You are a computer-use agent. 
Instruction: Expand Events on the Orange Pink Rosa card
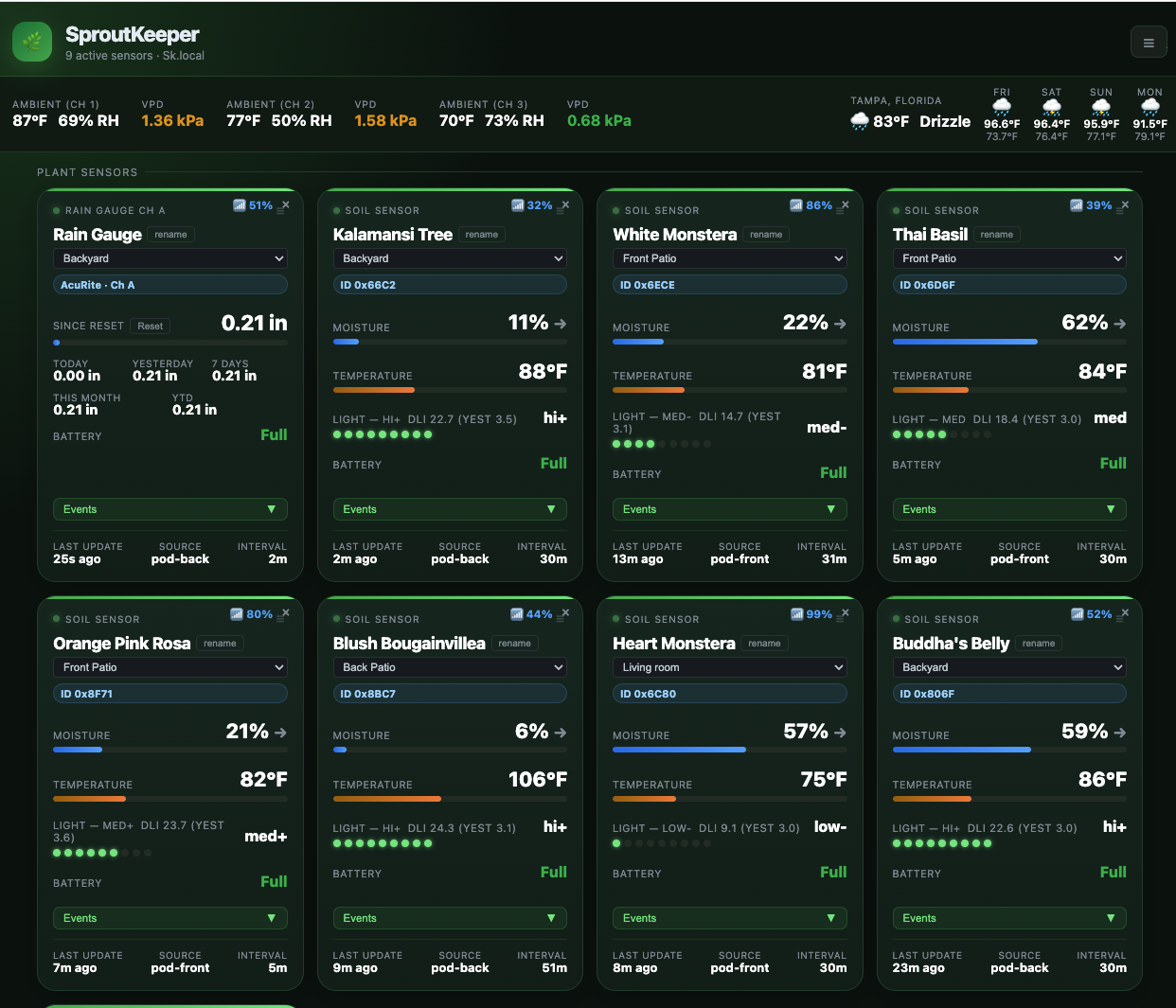point(170,918)
